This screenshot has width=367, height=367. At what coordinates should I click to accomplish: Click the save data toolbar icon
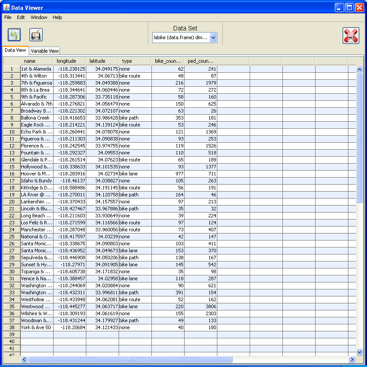pos(36,35)
